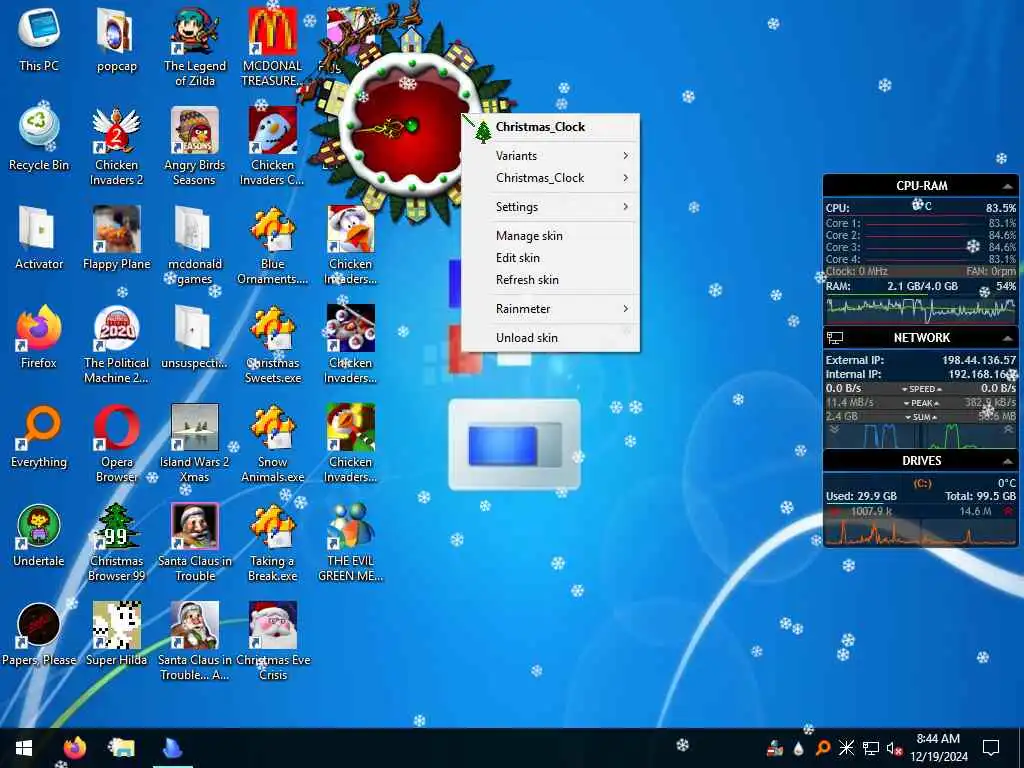Select the Firefox desktop shortcut
This screenshot has width=1024, height=768.
pyautogui.click(x=39, y=337)
